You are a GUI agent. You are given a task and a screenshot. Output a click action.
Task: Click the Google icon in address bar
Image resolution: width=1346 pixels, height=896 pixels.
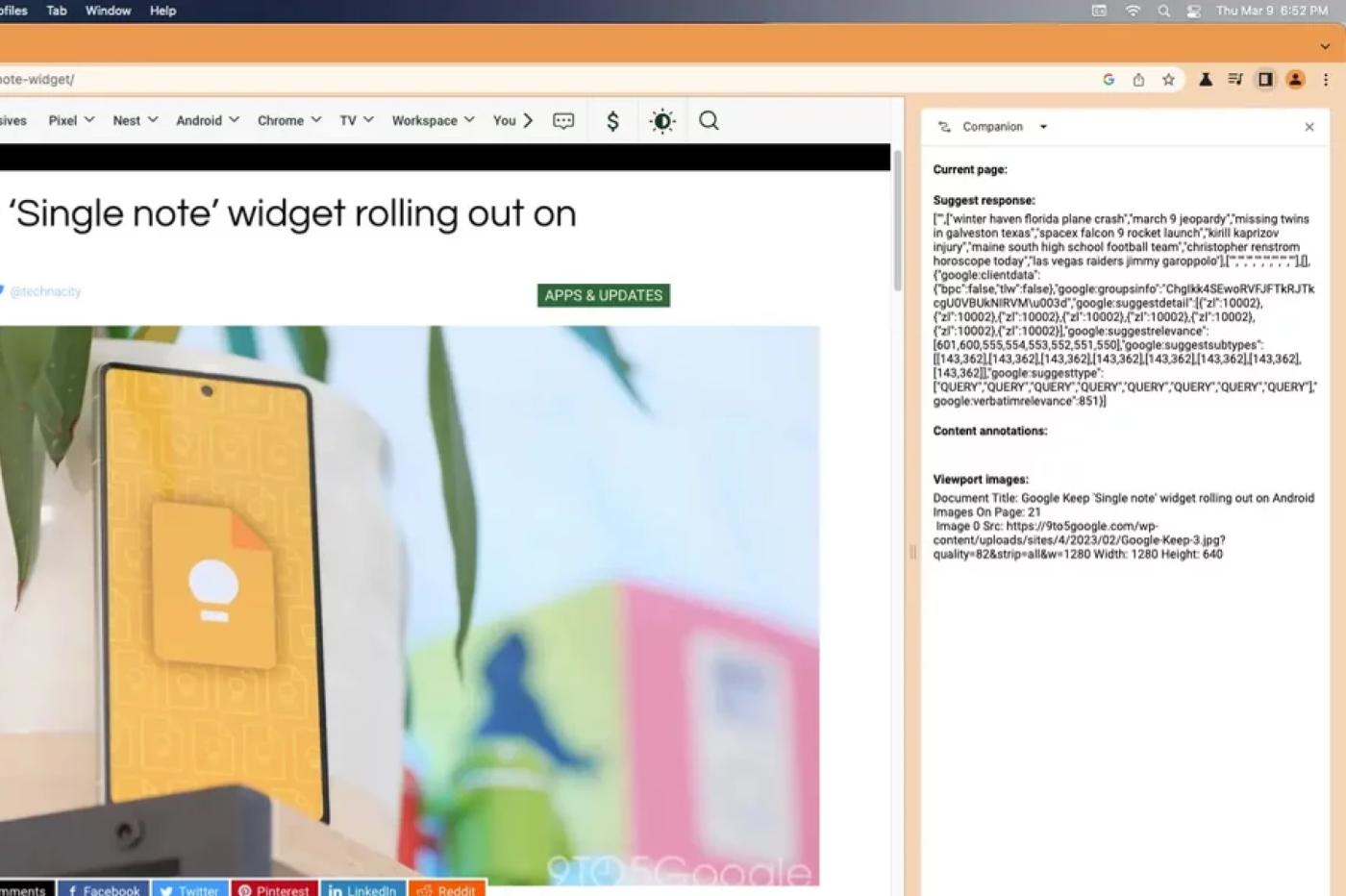(x=1109, y=80)
